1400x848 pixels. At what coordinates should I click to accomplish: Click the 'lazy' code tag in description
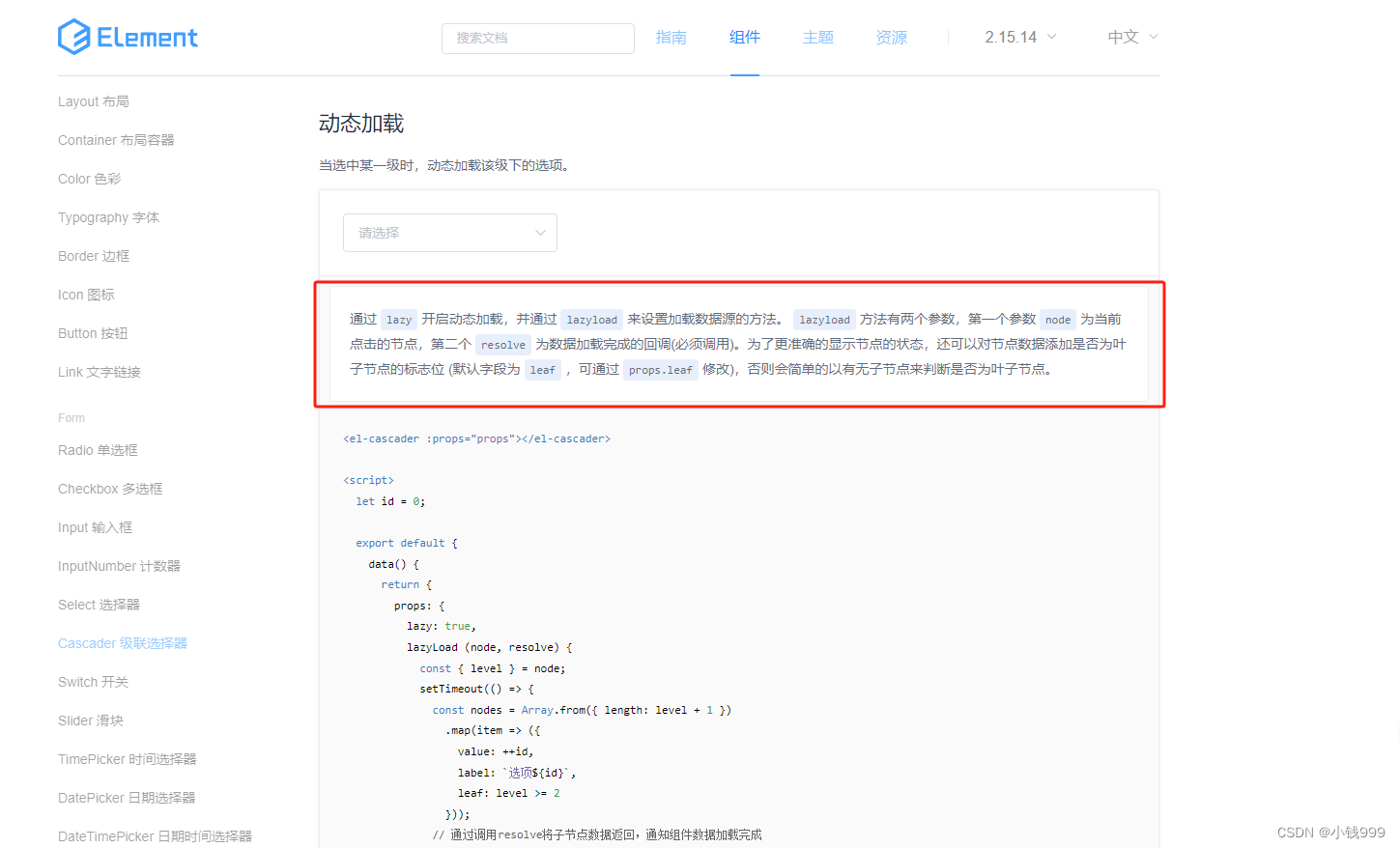(x=399, y=320)
